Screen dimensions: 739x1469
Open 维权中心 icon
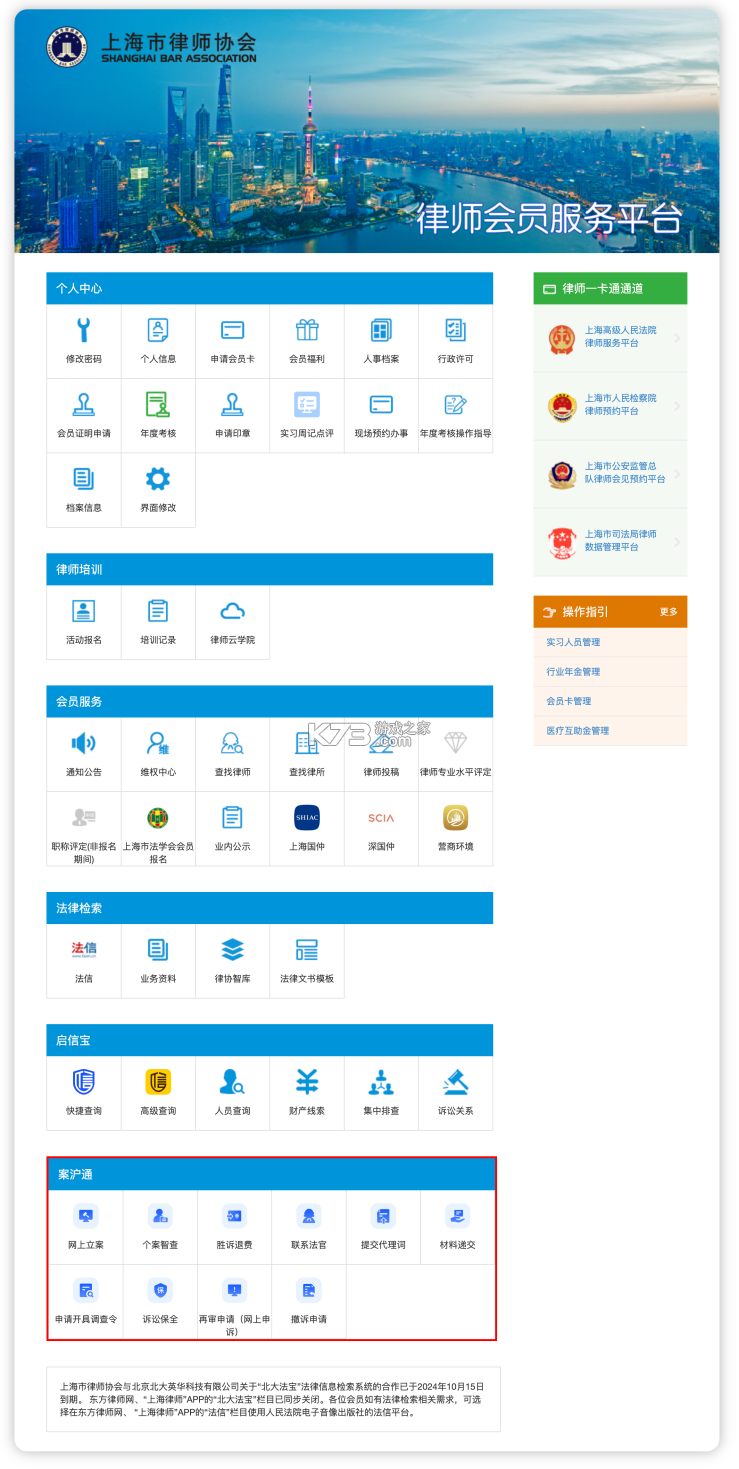click(158, 743)
